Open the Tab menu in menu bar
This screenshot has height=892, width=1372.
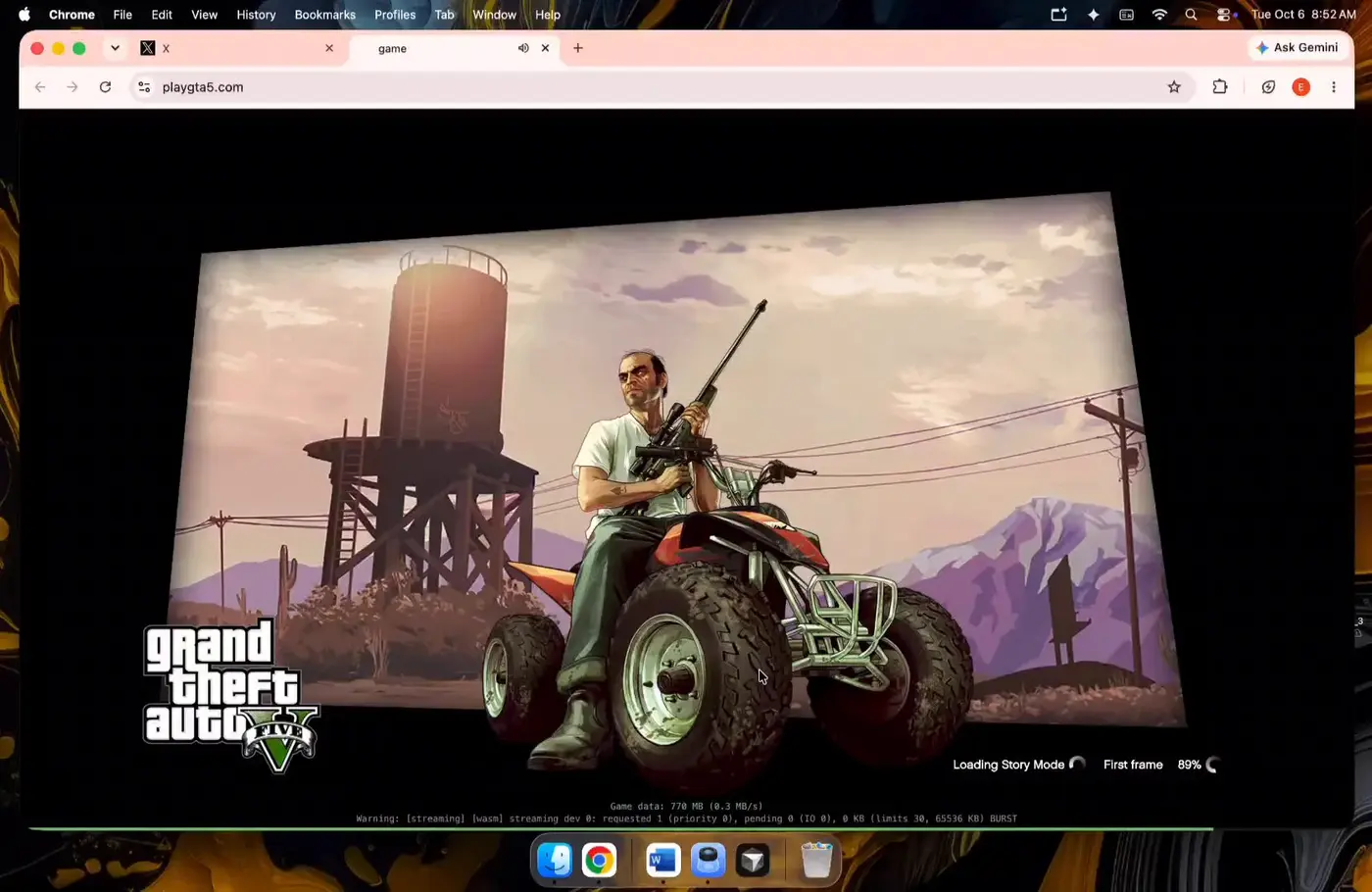(x=444, y=15)
